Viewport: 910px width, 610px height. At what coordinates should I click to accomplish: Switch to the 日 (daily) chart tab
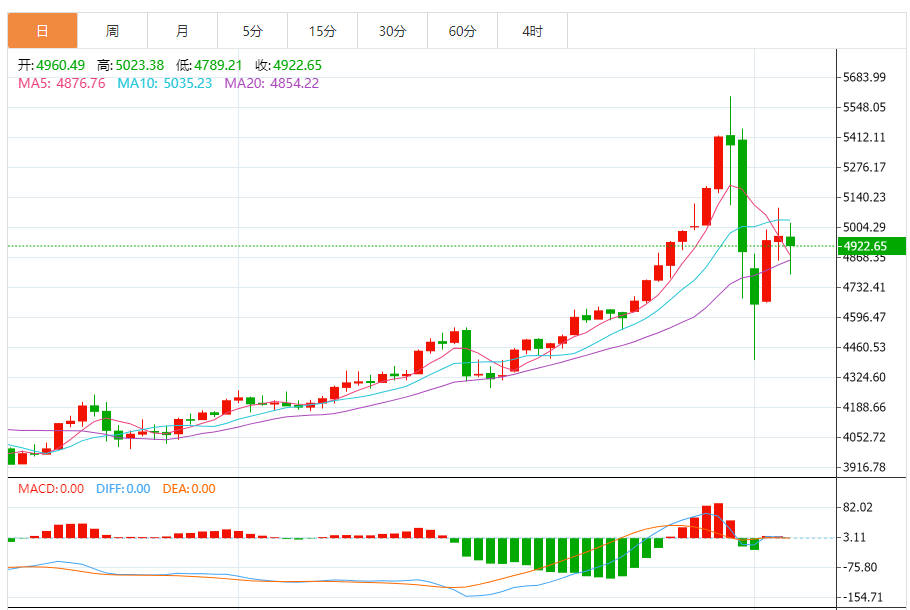42,31
